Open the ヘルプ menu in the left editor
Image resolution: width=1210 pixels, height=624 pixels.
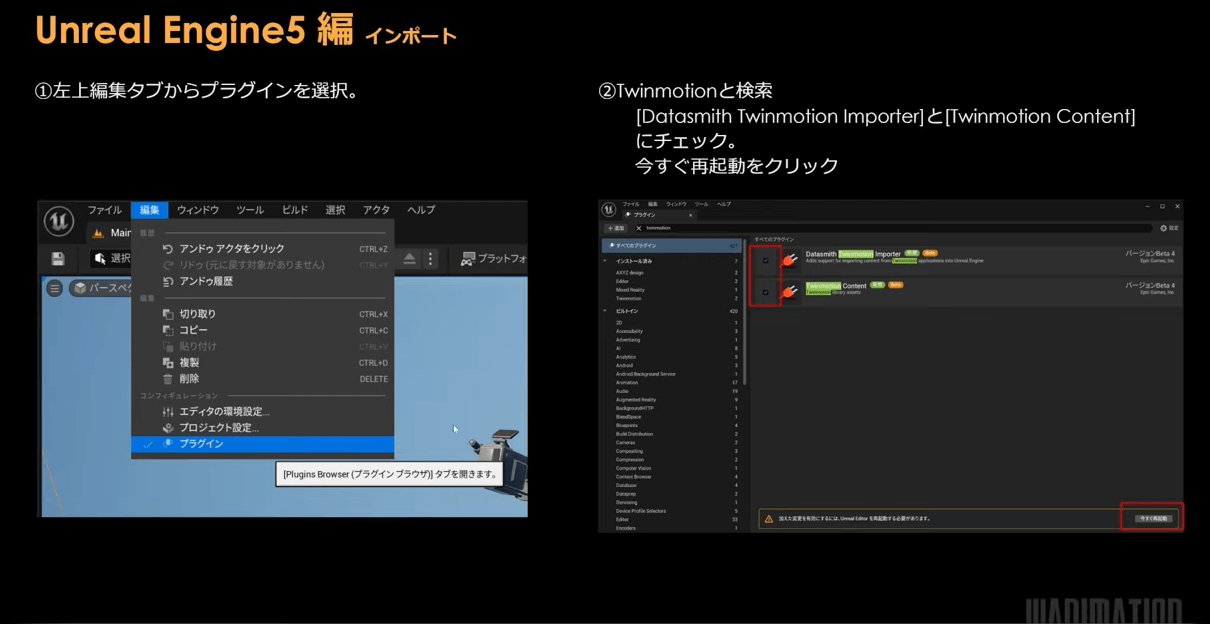[x=421, y=210]
